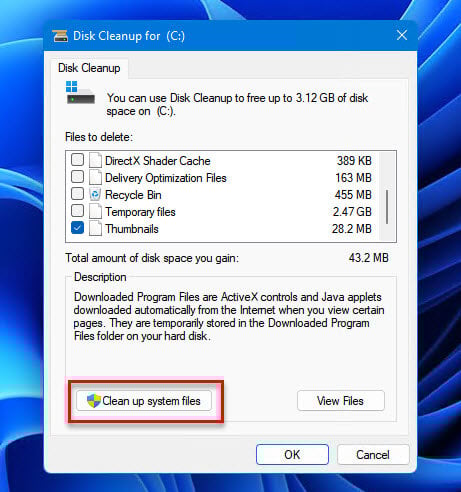Click the 28.2 MB size value
This screenshot has height=492, width=461.
tap(352, 229)
